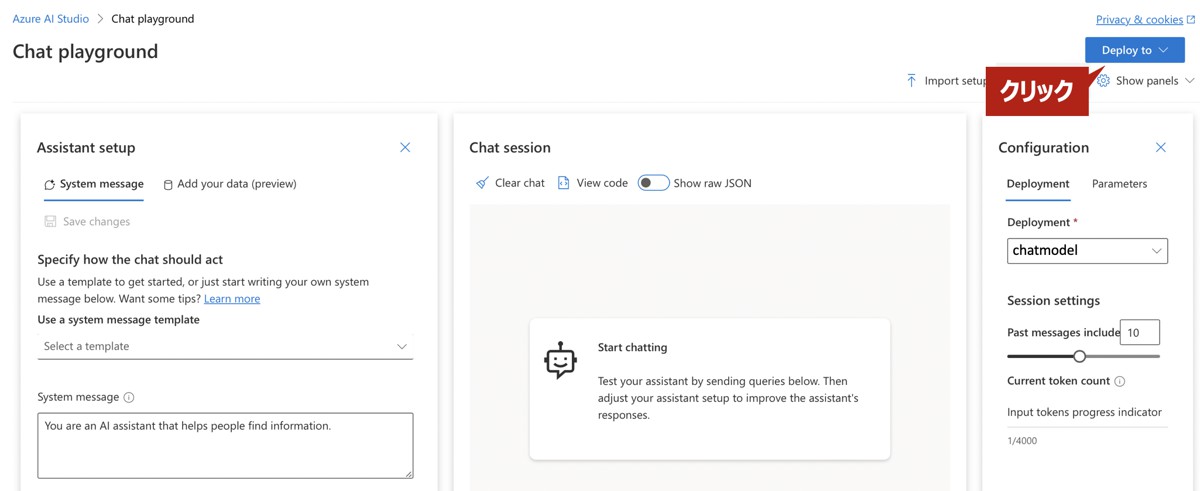Click the Show panels gear icon

click(x=1103, y=80)
